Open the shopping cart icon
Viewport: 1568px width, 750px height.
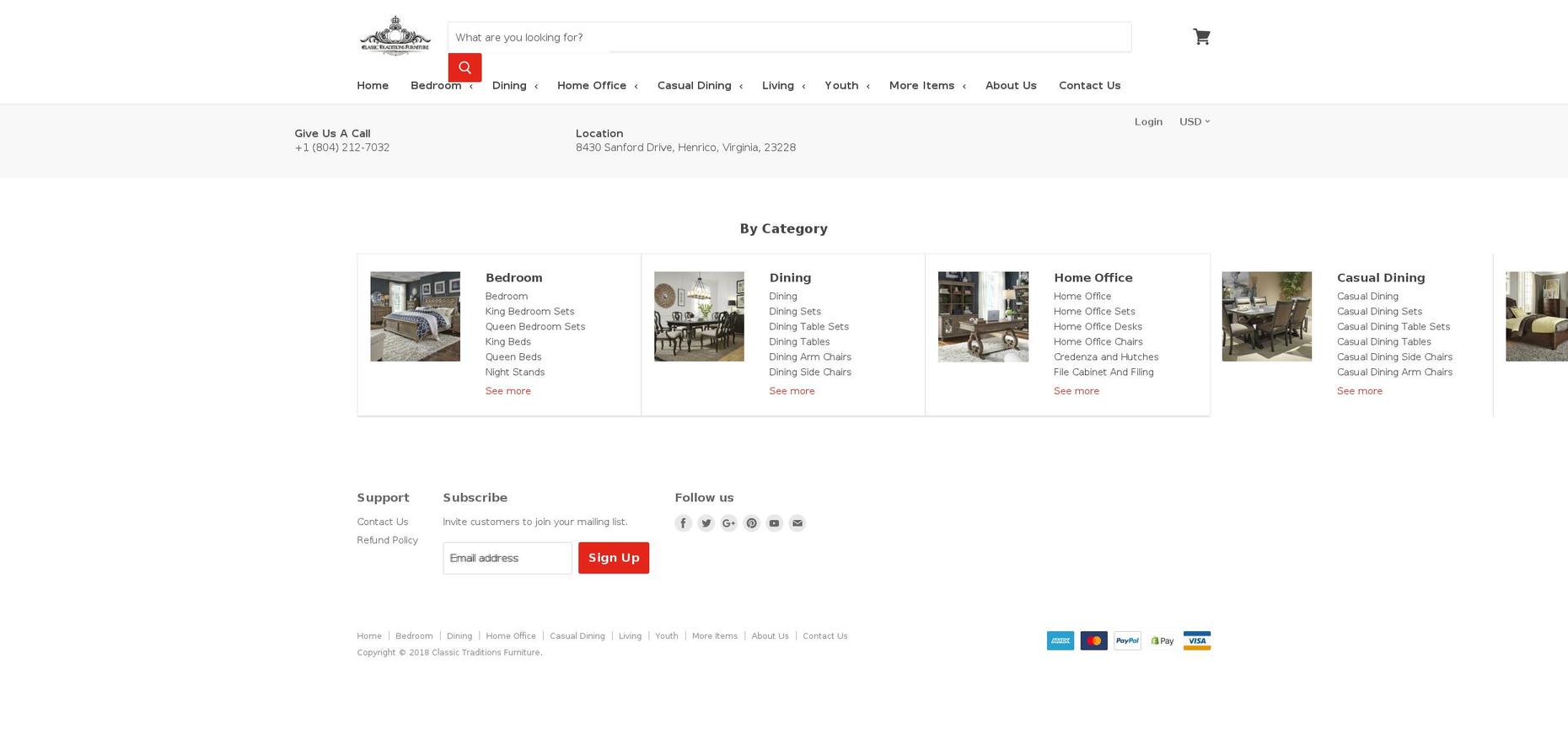[1201, 36]
